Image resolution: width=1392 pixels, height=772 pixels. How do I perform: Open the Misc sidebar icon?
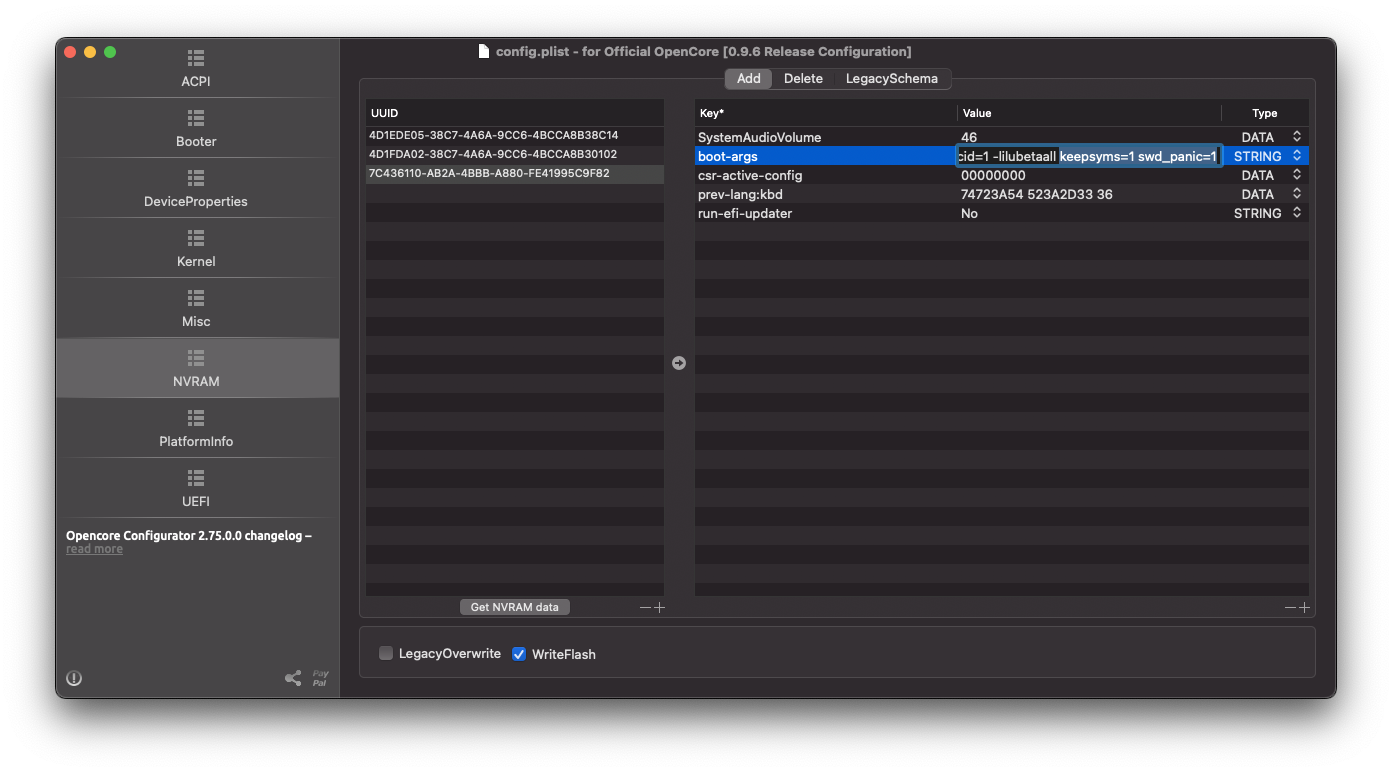[196, 298]
